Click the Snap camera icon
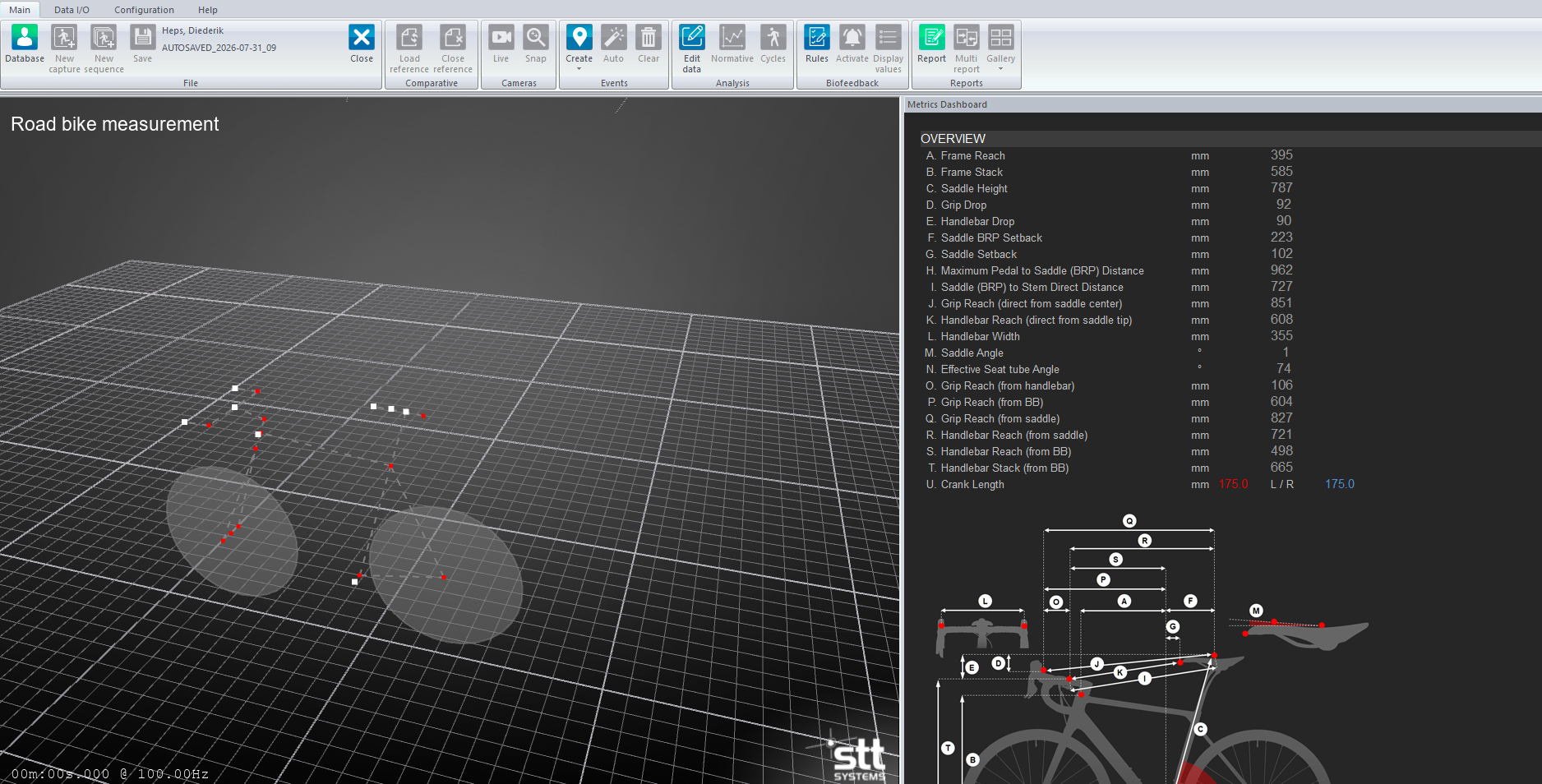Image resolution: width=1542 pixels, height=784 pixels. (x=536, y=44)
